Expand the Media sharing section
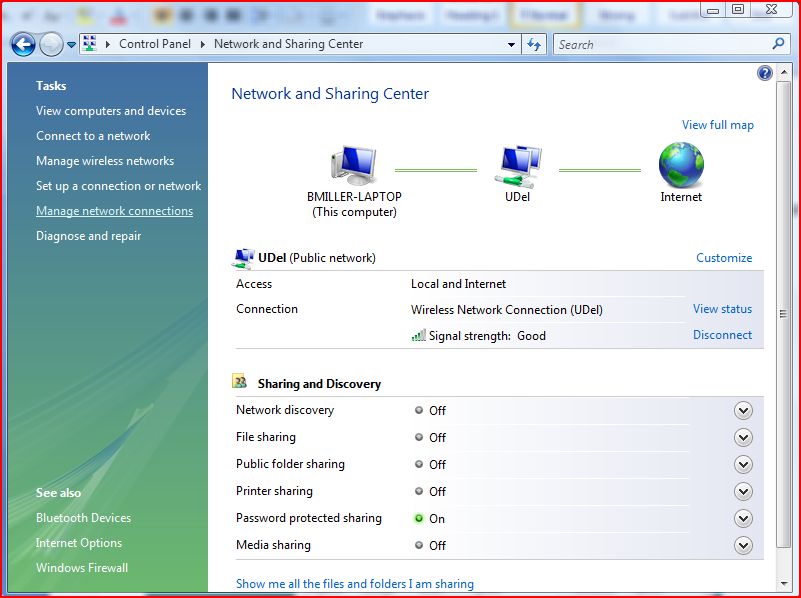 (743, 545)
